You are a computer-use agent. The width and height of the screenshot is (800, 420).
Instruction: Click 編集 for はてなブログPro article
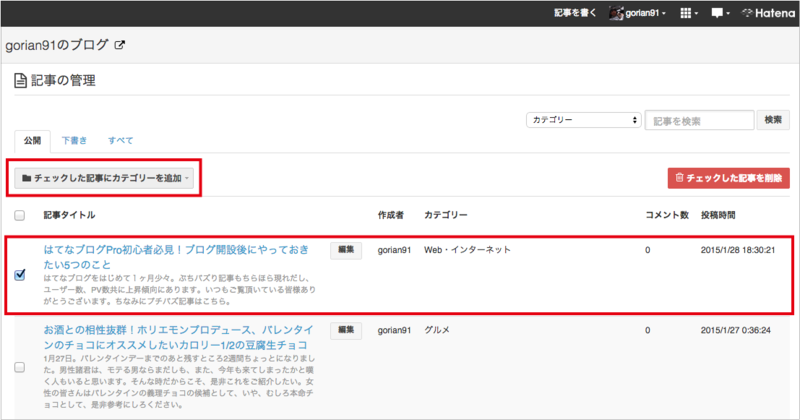click(346, 250)
